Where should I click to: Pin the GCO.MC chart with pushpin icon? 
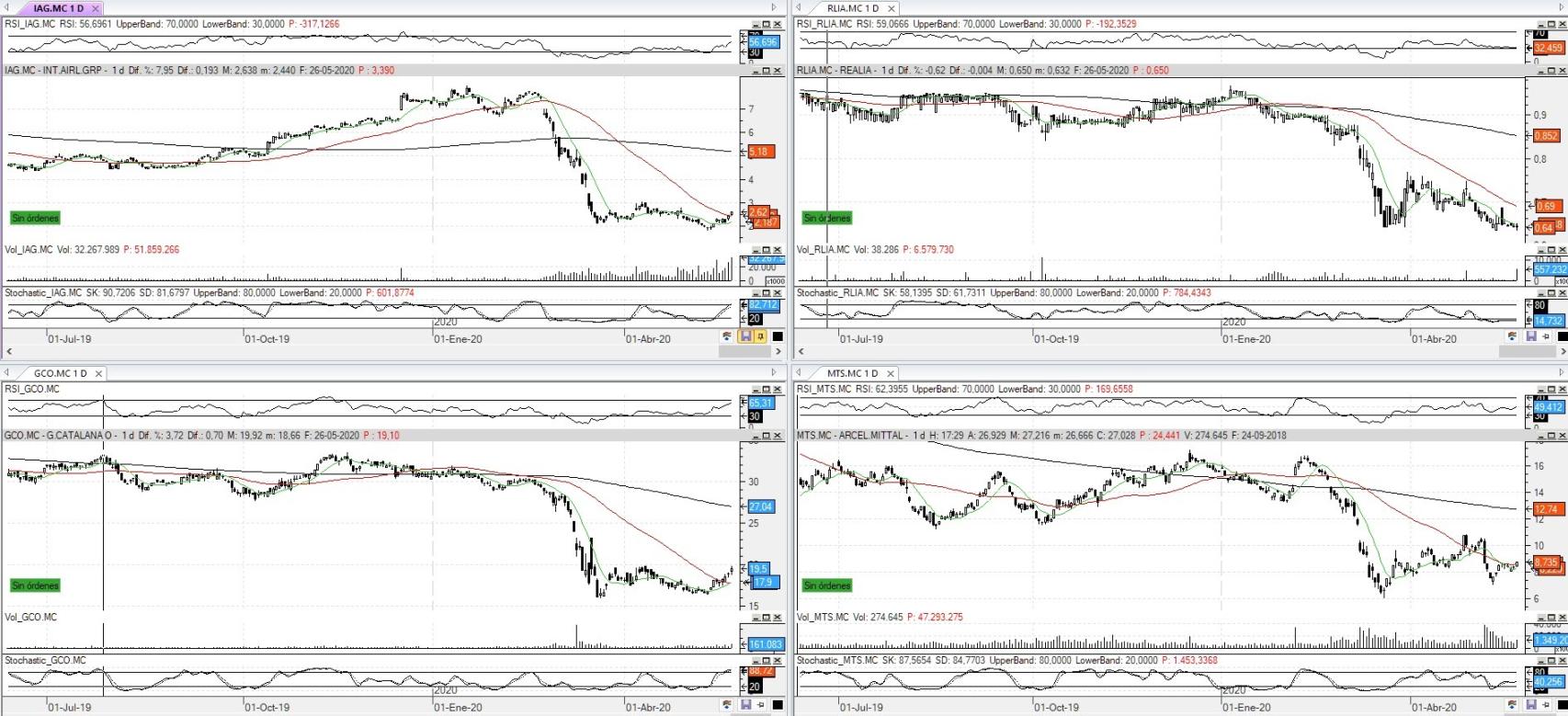click(760, 704)
